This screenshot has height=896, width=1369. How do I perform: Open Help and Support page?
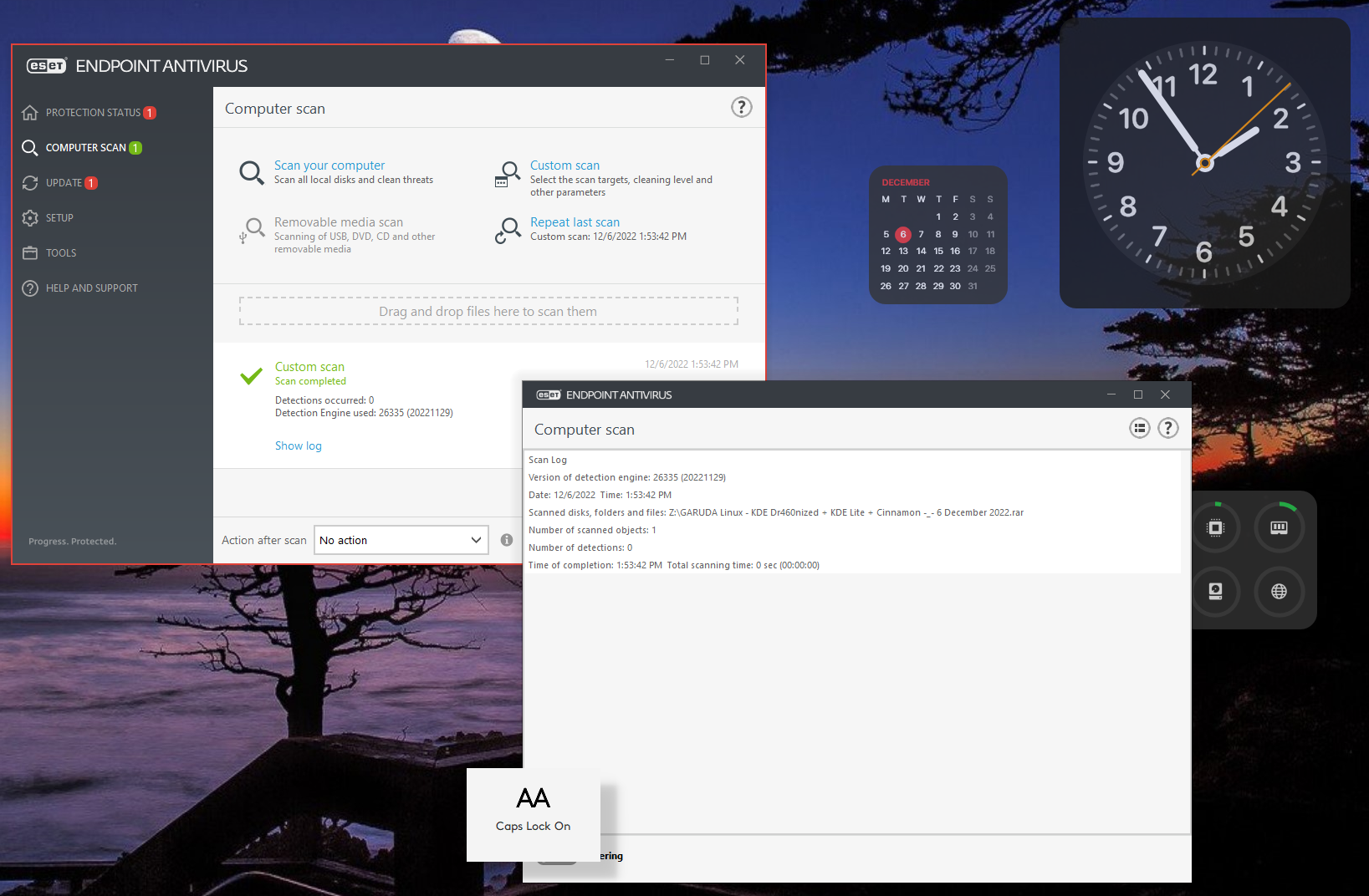(x=91, y=288)
